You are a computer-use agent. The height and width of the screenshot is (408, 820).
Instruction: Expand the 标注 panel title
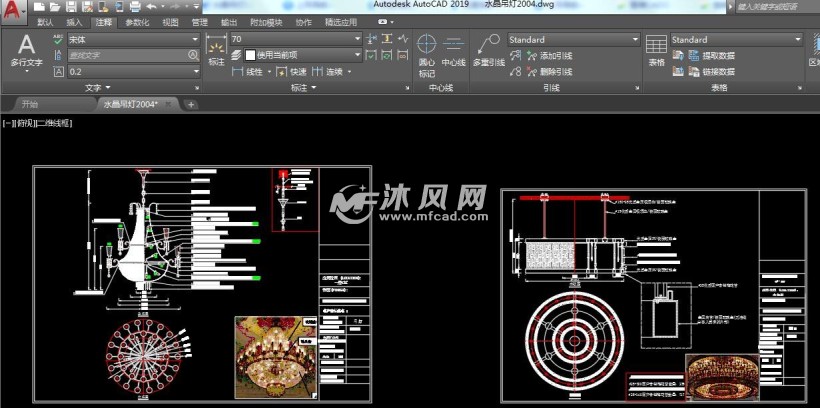click(x=303, y=87)
